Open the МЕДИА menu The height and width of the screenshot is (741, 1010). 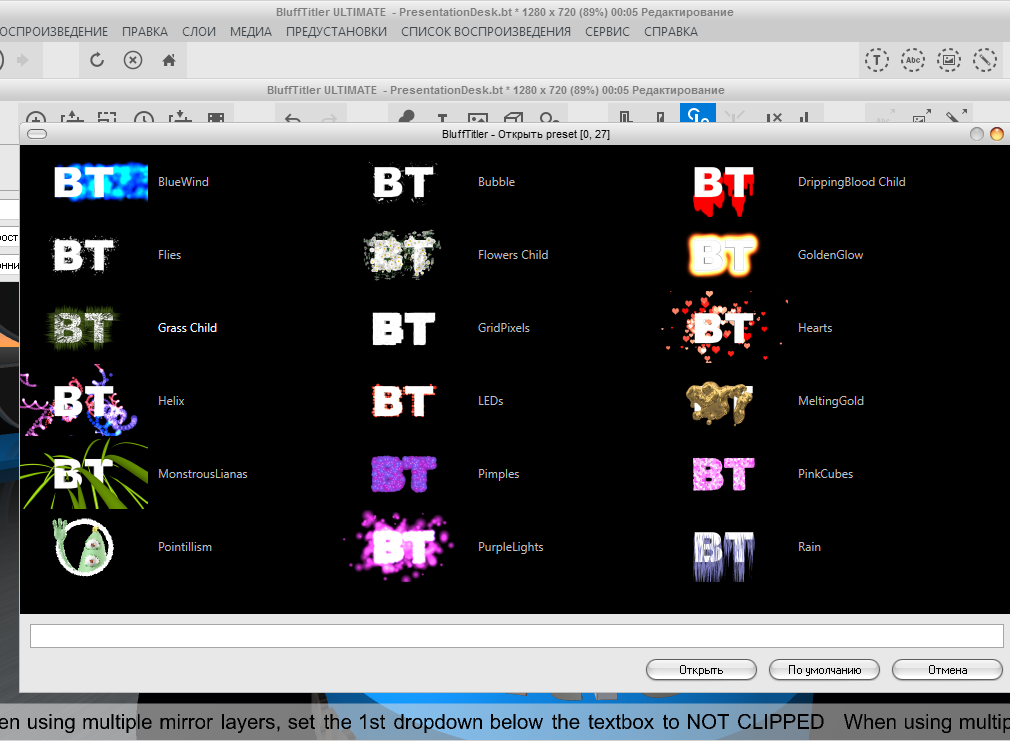251,32
